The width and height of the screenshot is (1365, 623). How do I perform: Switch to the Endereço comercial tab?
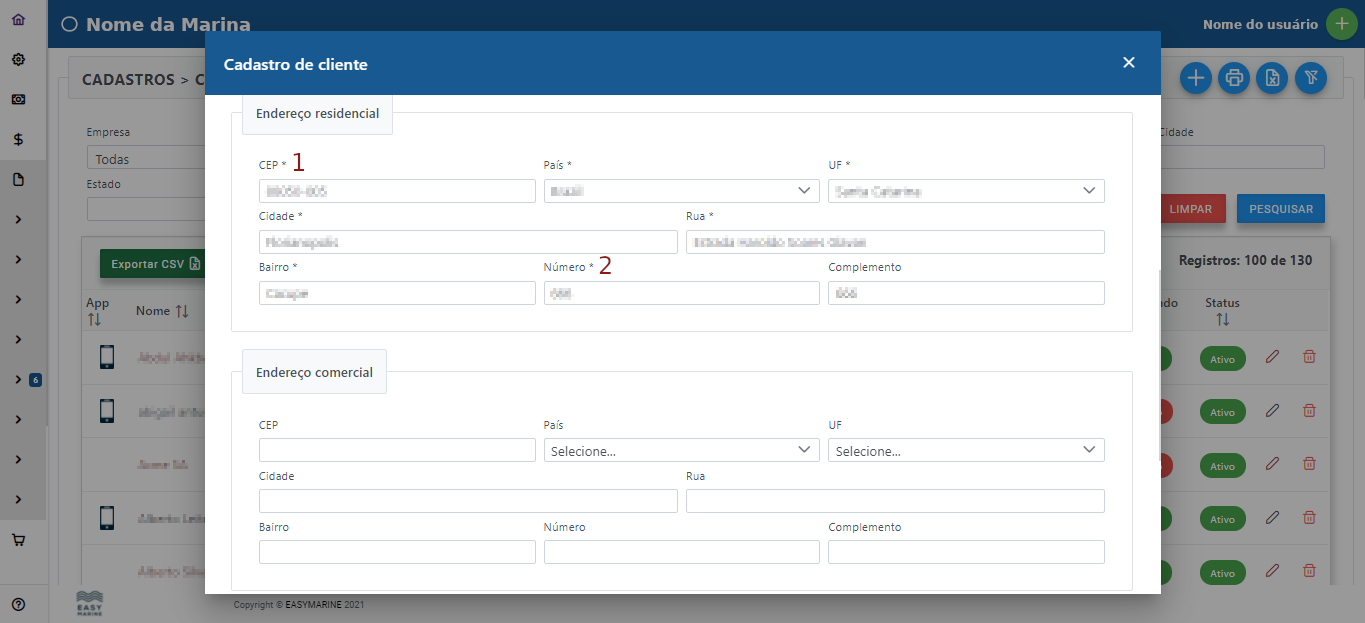pos(314,371)
